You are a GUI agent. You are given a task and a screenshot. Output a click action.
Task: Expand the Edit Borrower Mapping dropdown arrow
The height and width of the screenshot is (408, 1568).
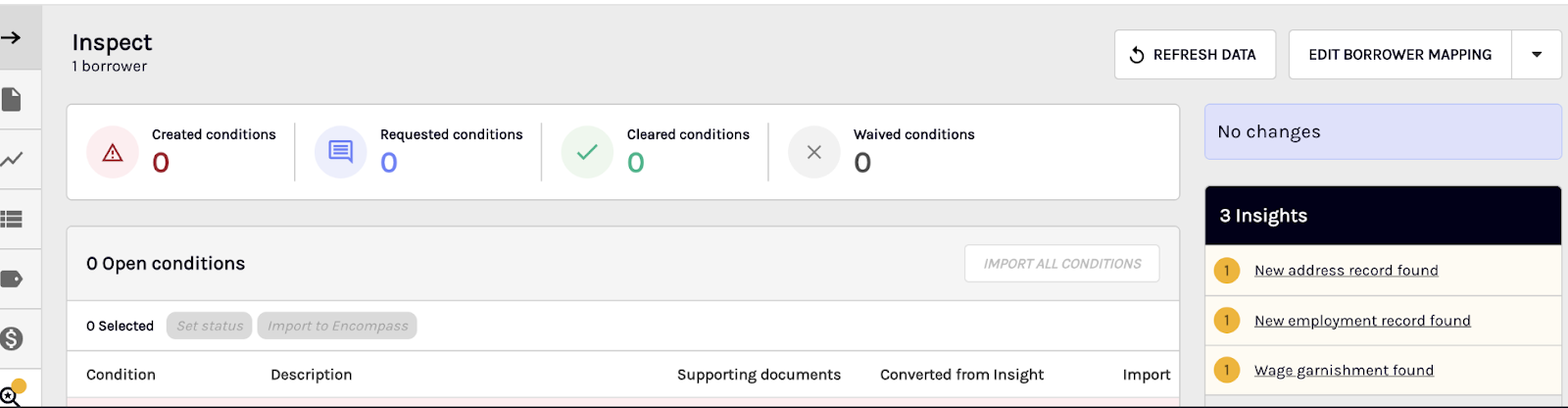click(1537, 55)
